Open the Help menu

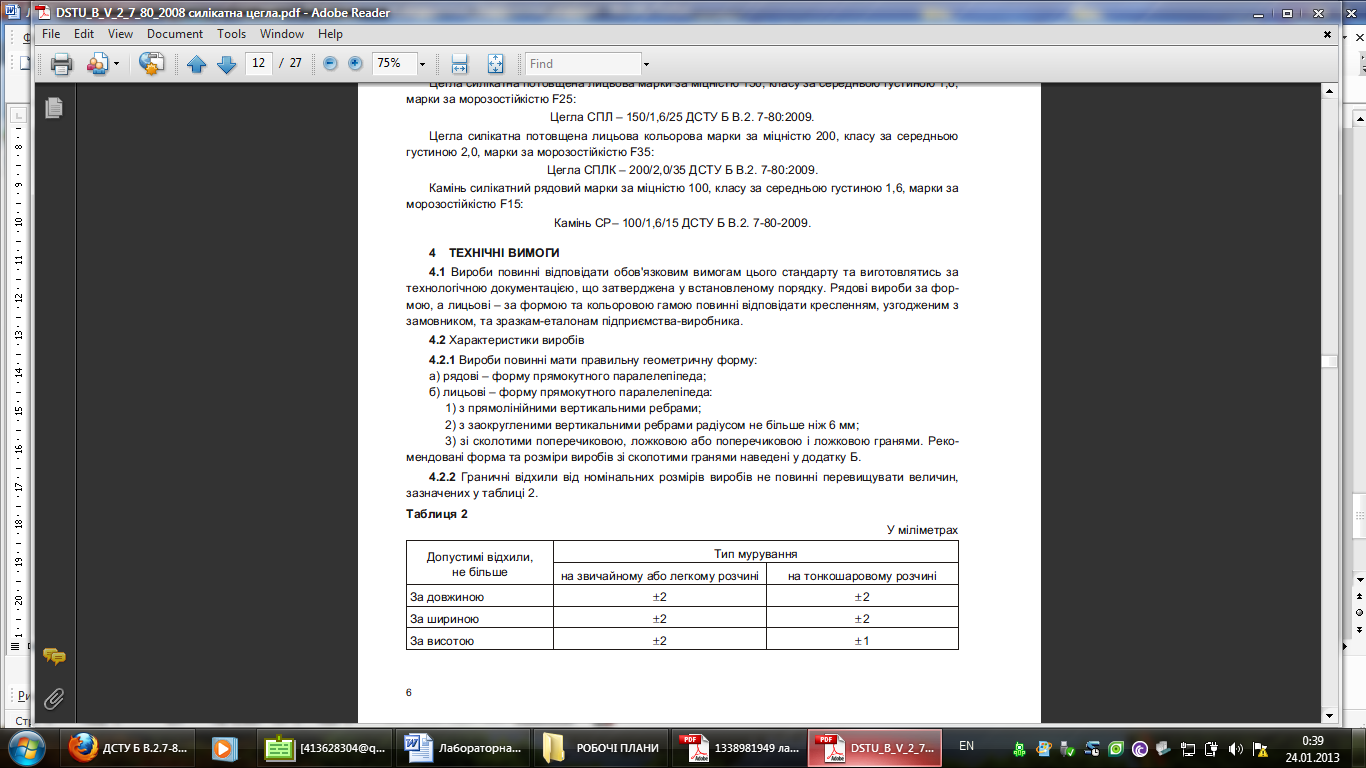pyautogui.click(x=330, y=34)
